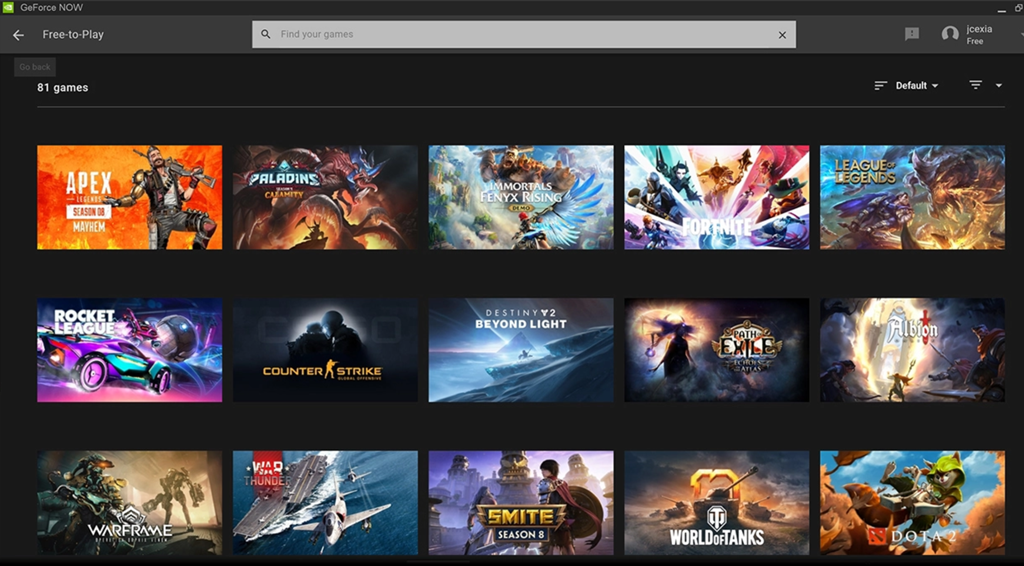This screenshot has height=566, width=1024.
Task: Minimize the GeForce NOW window
Action: click(1001, 9)
